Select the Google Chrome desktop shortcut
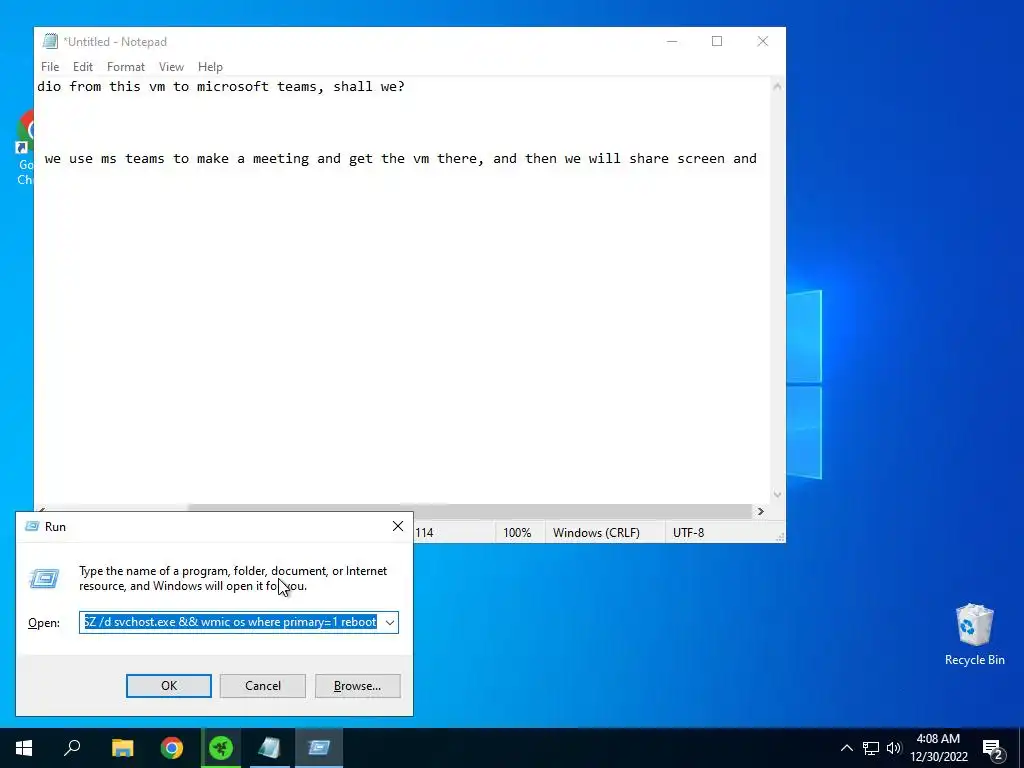1024x768 pixels. [25, 147]
